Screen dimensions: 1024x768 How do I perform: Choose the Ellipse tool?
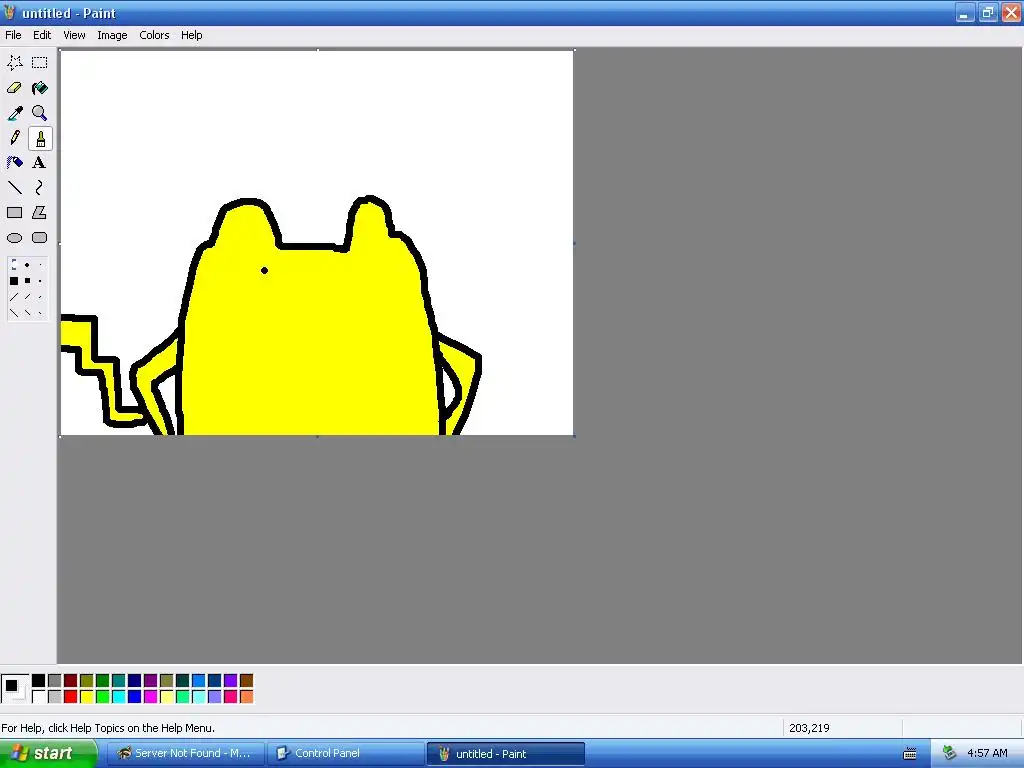coord(14,238)
